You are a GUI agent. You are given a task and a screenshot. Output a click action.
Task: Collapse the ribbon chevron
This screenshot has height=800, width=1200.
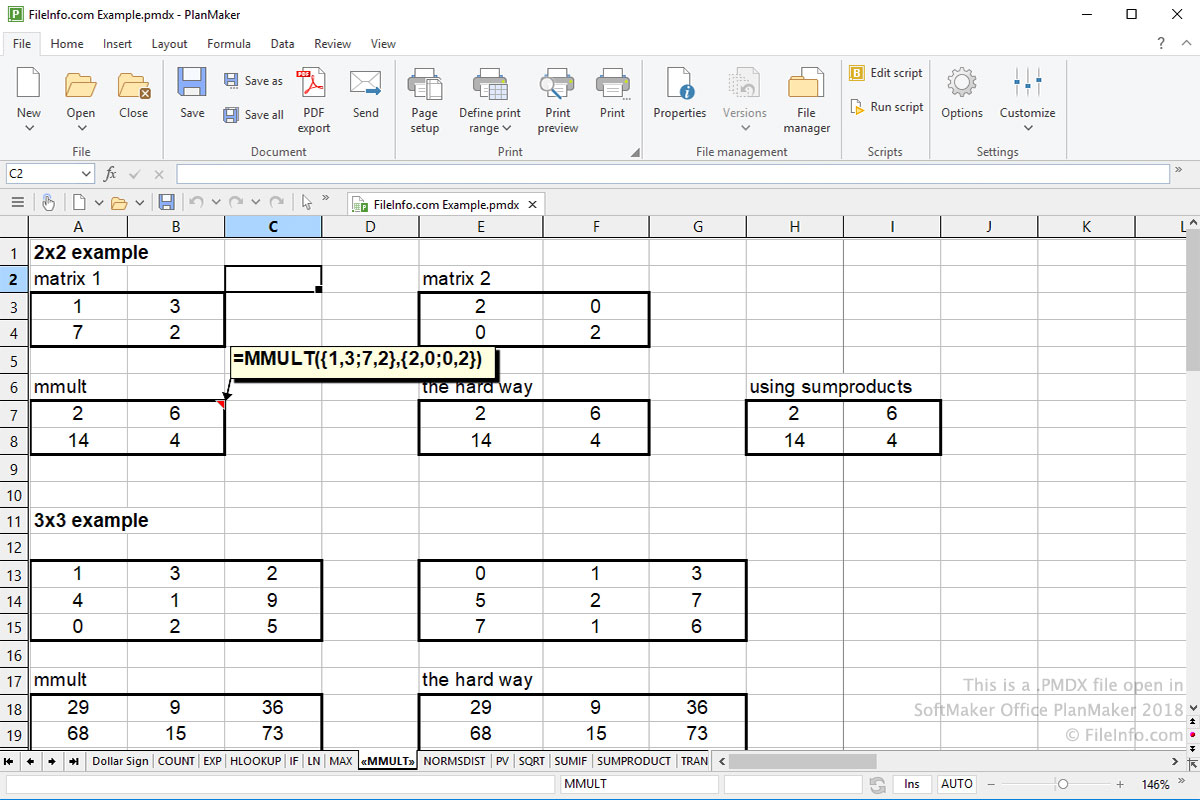point(1187,44)
